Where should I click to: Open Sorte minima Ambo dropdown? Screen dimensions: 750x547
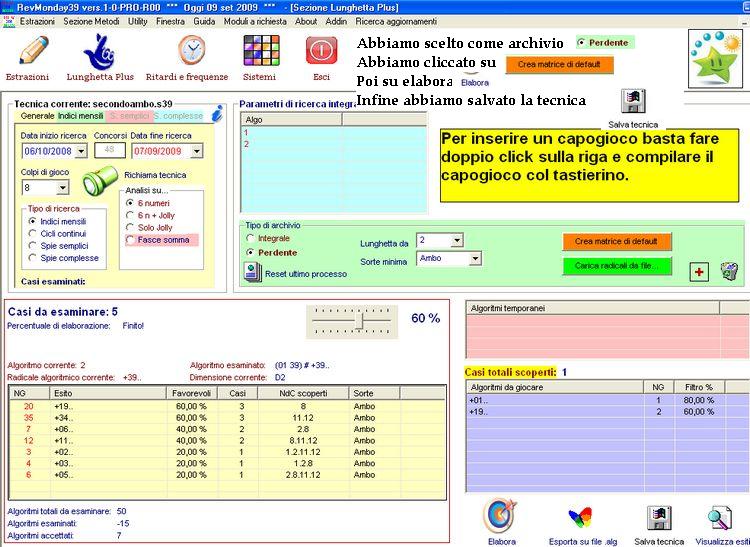point(475,259)
